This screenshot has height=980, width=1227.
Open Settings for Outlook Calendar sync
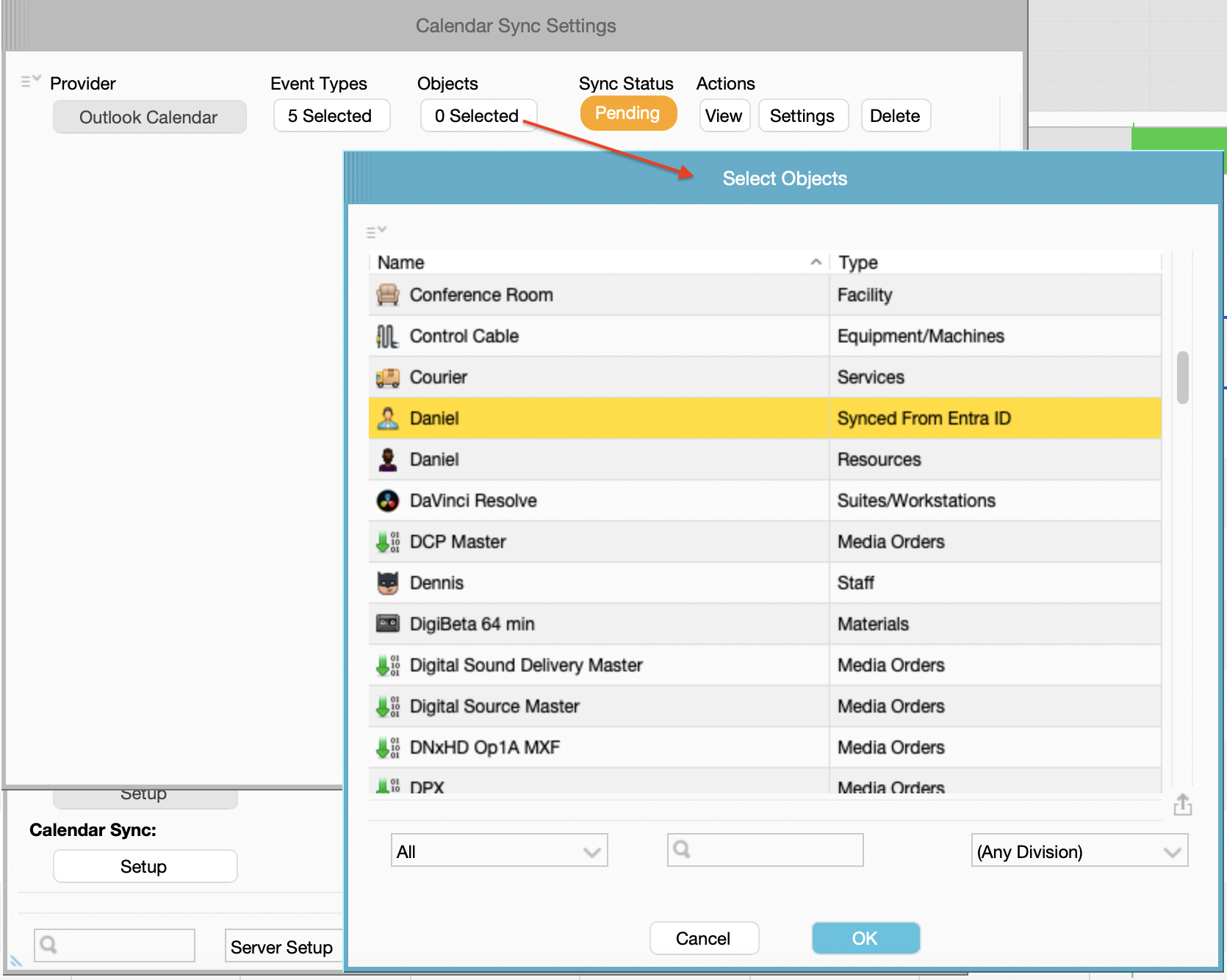pos(803,115)
